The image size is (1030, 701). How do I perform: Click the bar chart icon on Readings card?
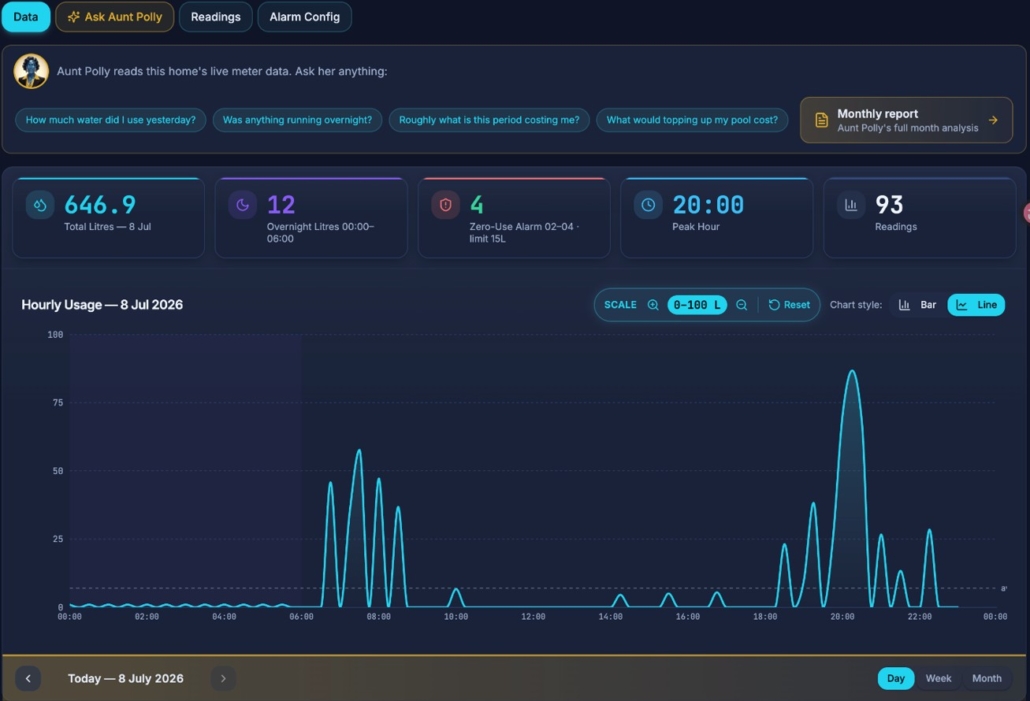tap(851, 205)
